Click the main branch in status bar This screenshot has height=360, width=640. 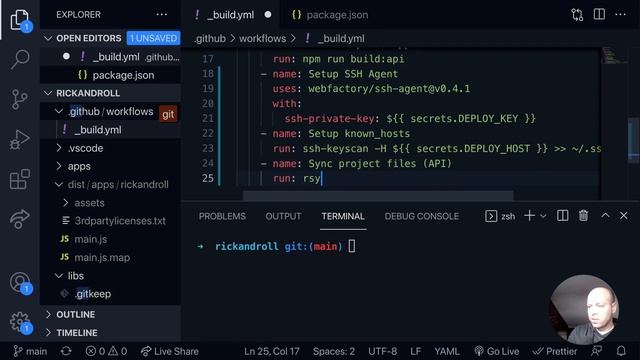pyautogui.click(x=30, y=351)
